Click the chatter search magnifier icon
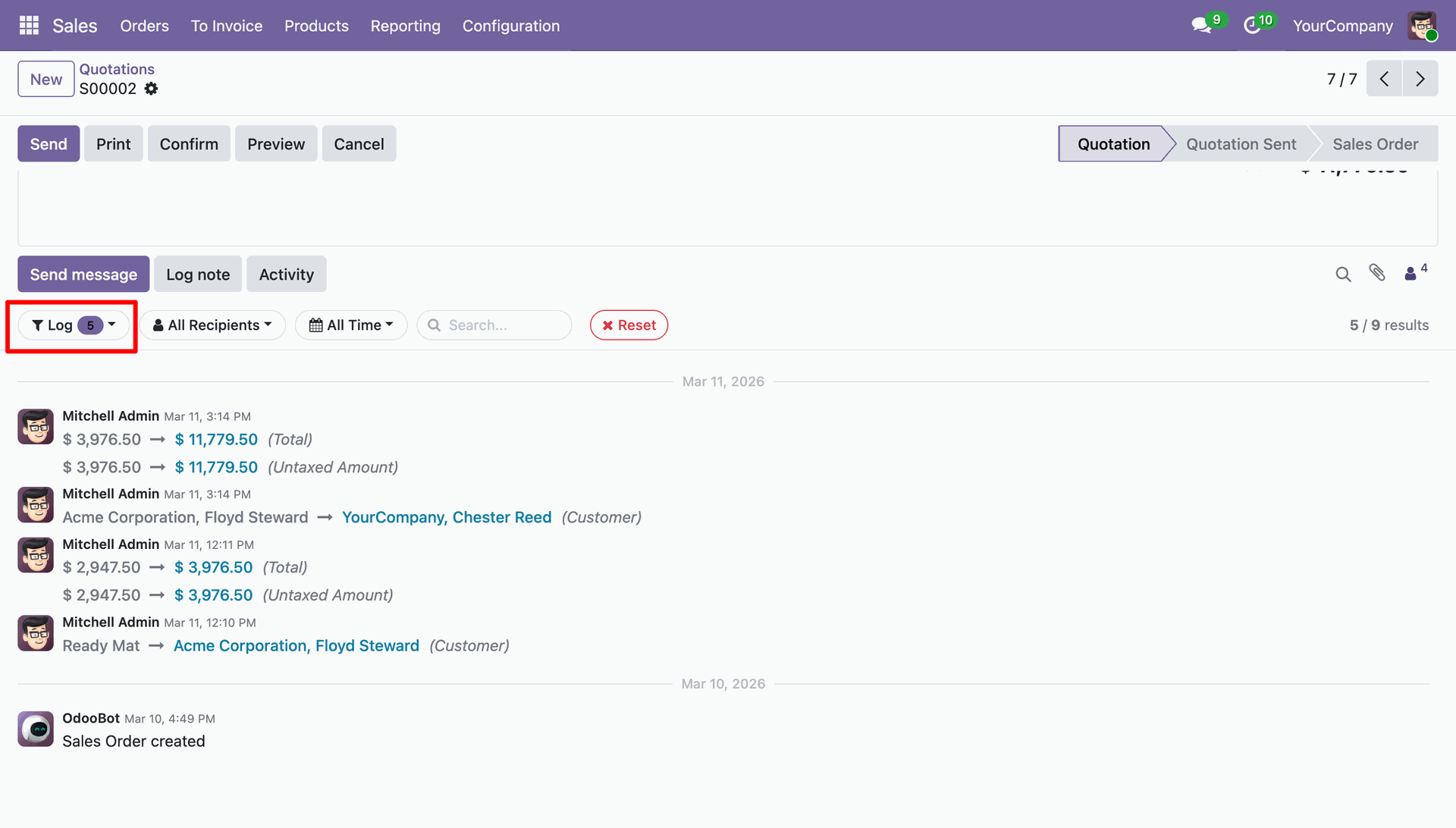1456x828 pixels. tap(1343, 274)
